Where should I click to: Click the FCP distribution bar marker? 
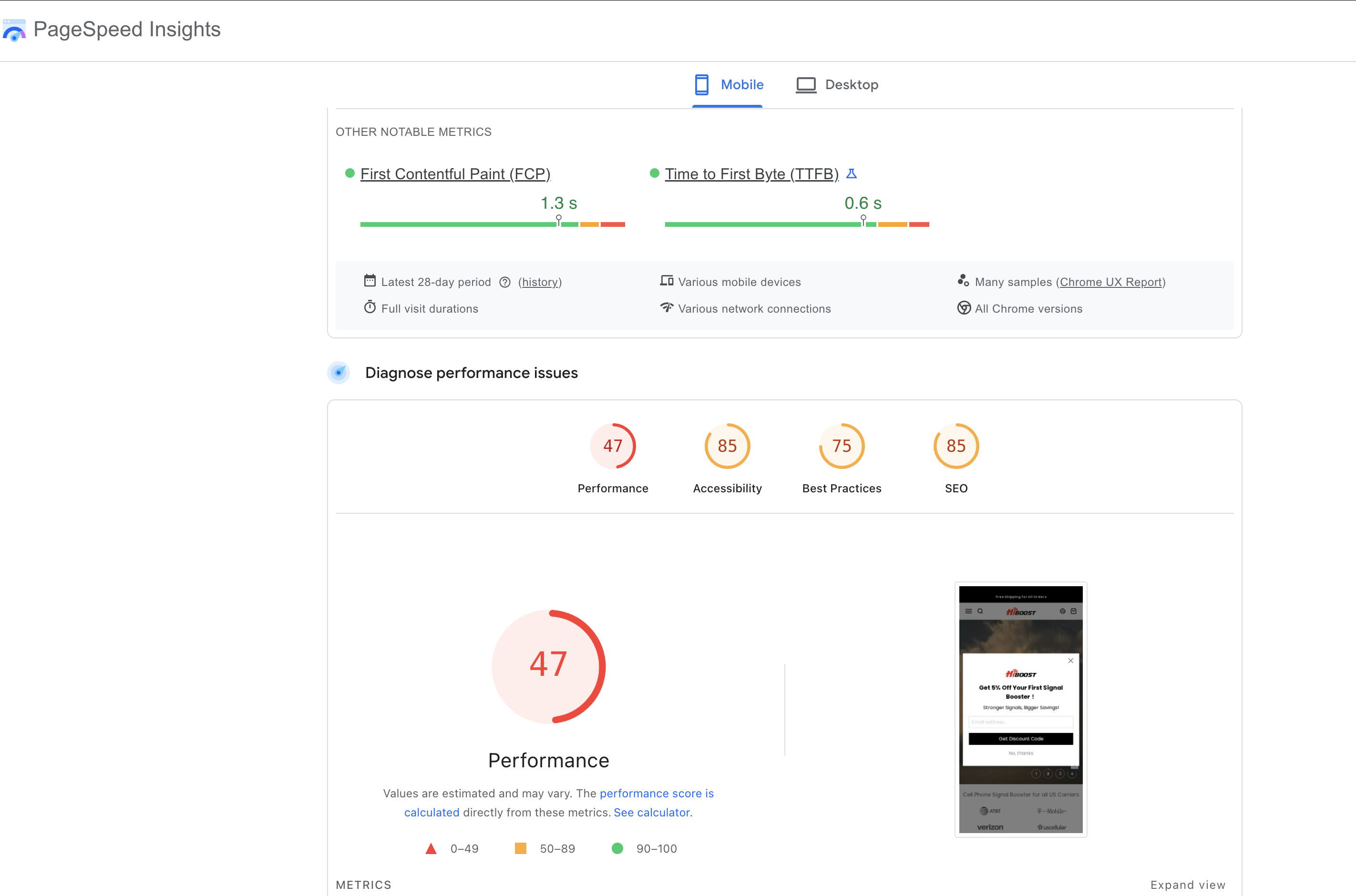(x=558, y=221)
